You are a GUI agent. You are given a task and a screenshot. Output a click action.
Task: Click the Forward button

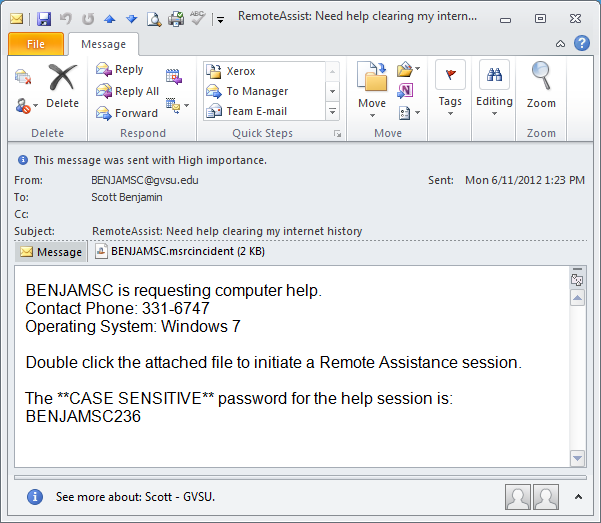[126, 113]
